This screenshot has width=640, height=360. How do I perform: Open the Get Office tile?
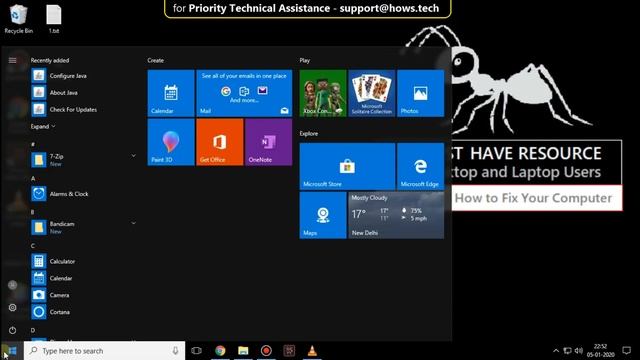click(220, 142)
